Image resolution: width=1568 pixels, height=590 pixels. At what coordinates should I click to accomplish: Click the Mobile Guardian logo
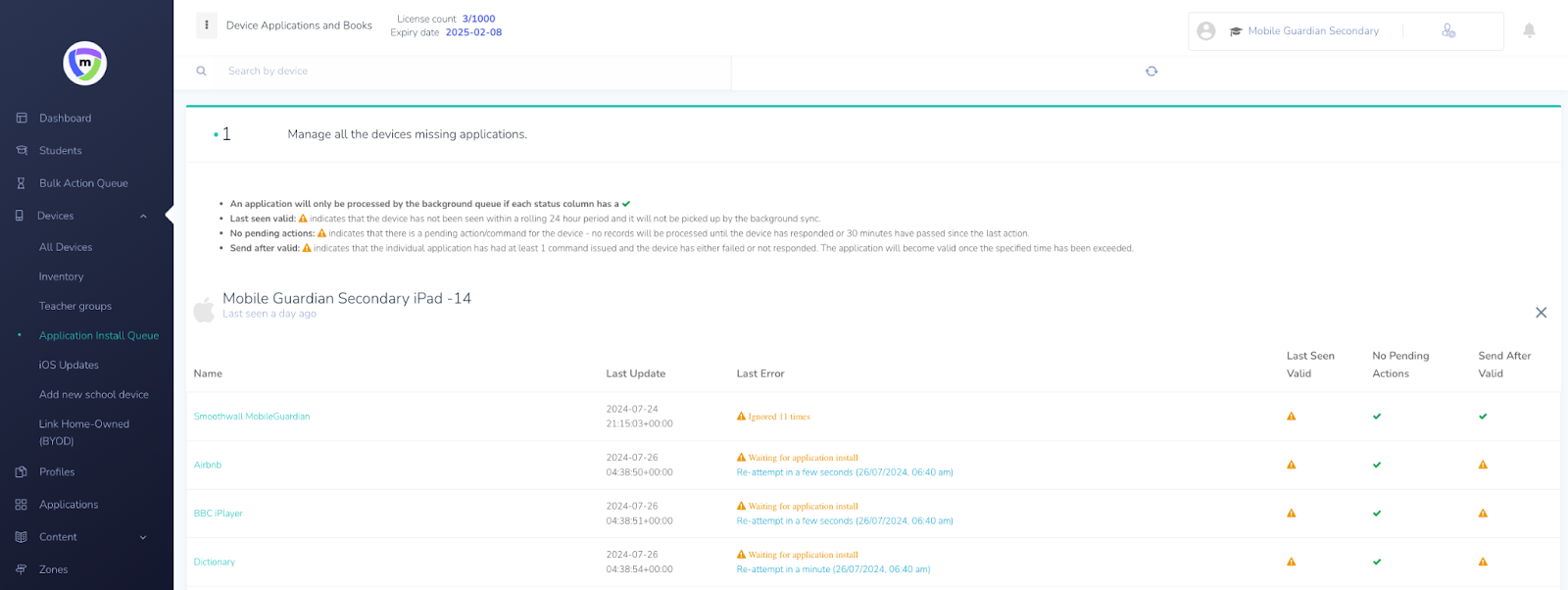pyautogui.click(x=85, y=64)
